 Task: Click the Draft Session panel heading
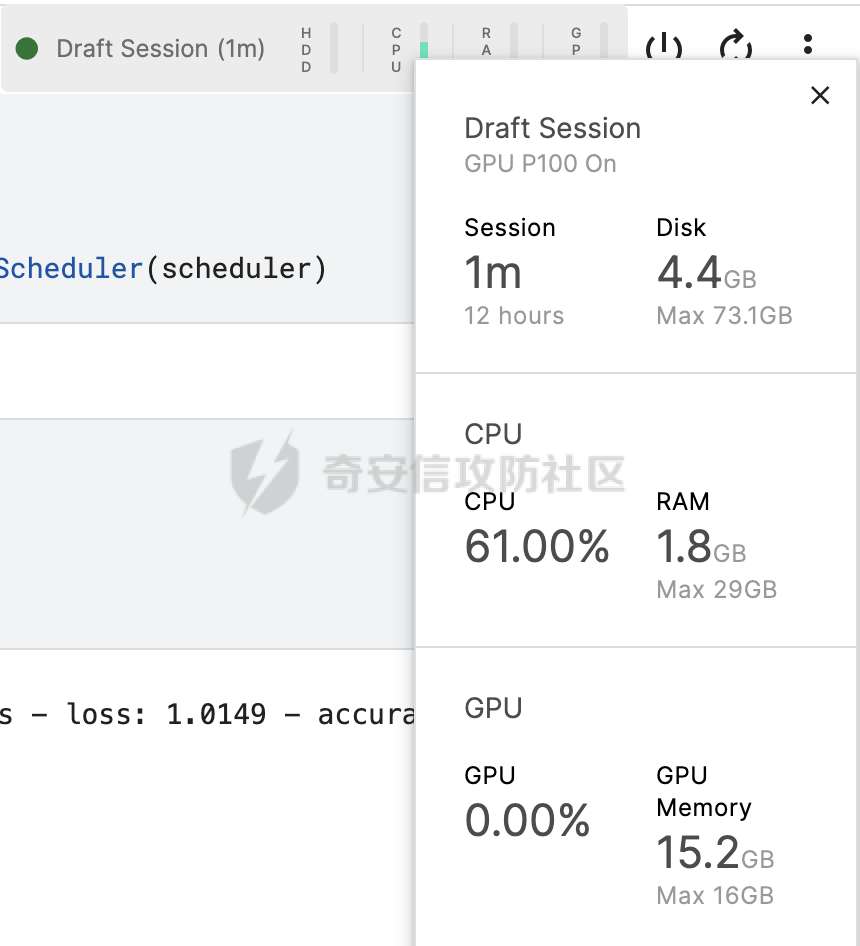click(x=552, y=128)
